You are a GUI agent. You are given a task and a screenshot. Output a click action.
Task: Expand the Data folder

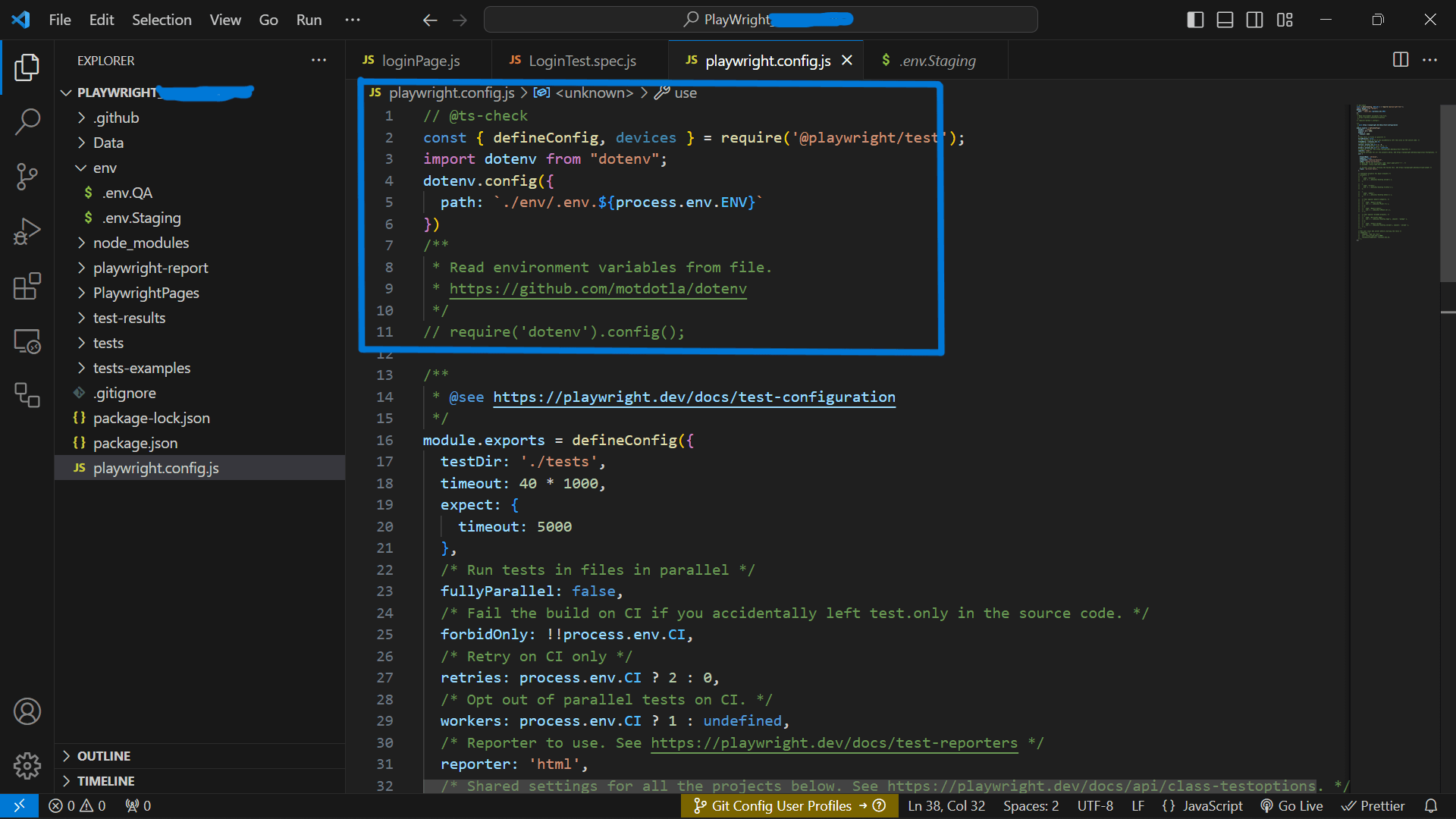point(199,143)
